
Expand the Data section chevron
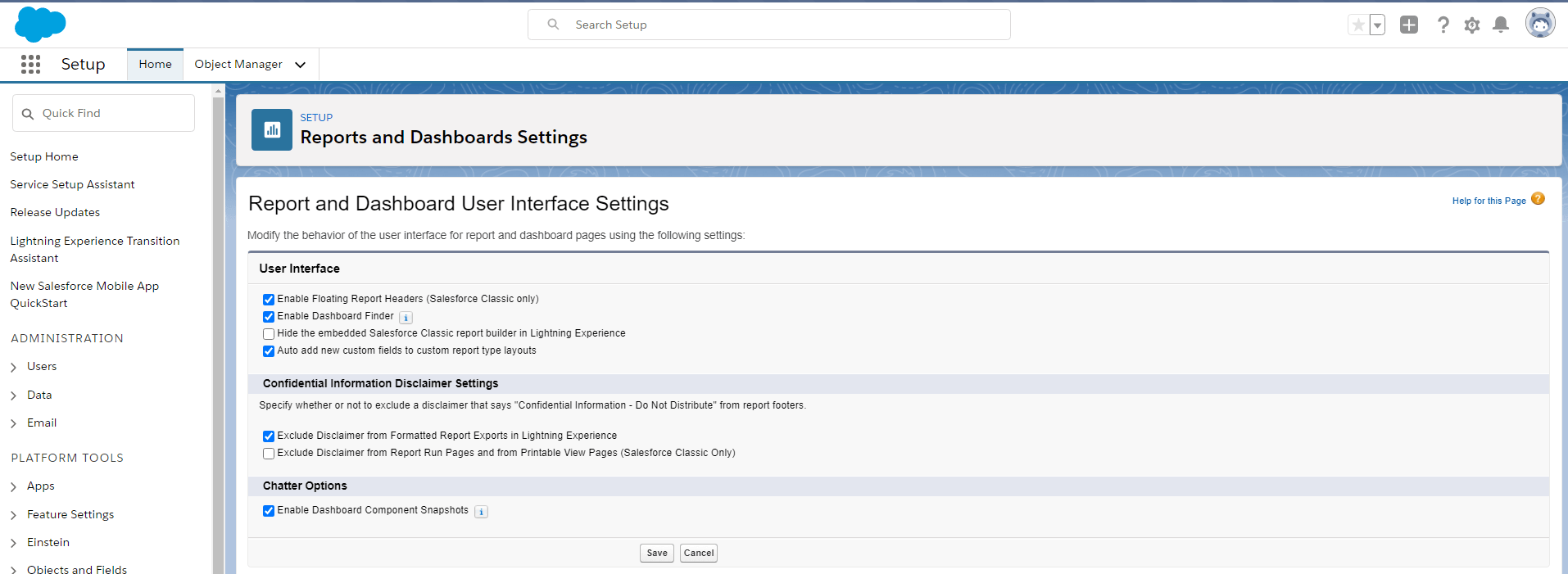pyautogui.click(x=14, y=396)
